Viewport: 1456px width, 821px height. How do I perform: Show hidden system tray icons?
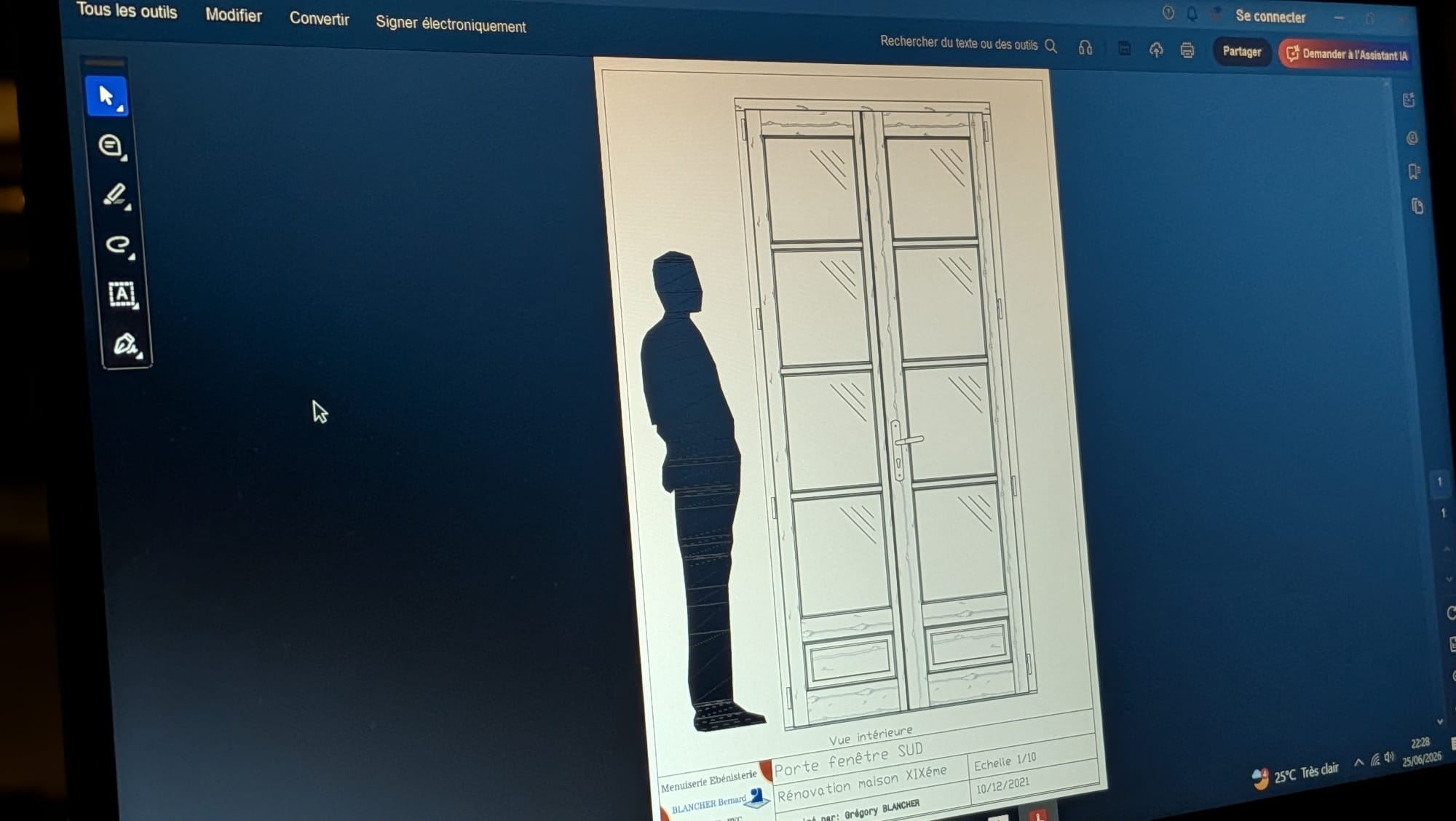tap(1358, 763)
